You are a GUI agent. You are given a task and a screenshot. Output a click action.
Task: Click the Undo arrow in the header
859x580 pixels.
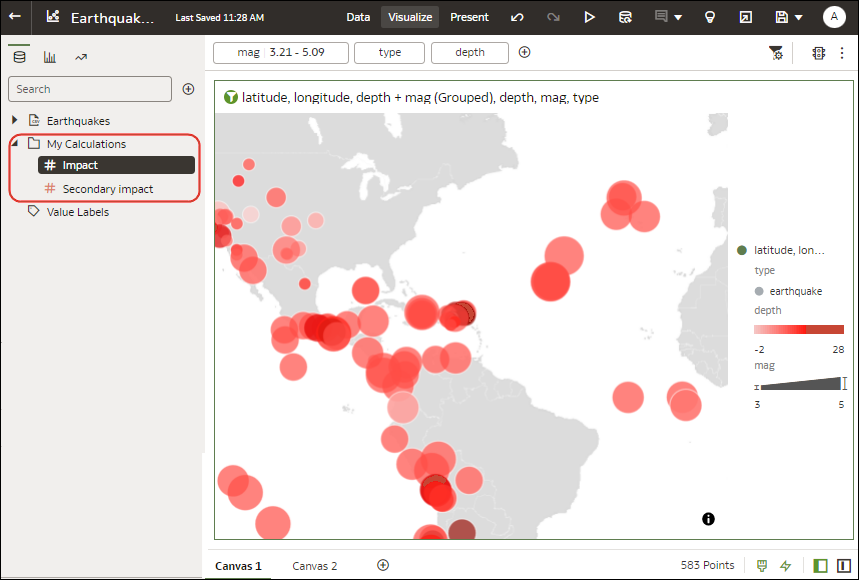(517, 17)
